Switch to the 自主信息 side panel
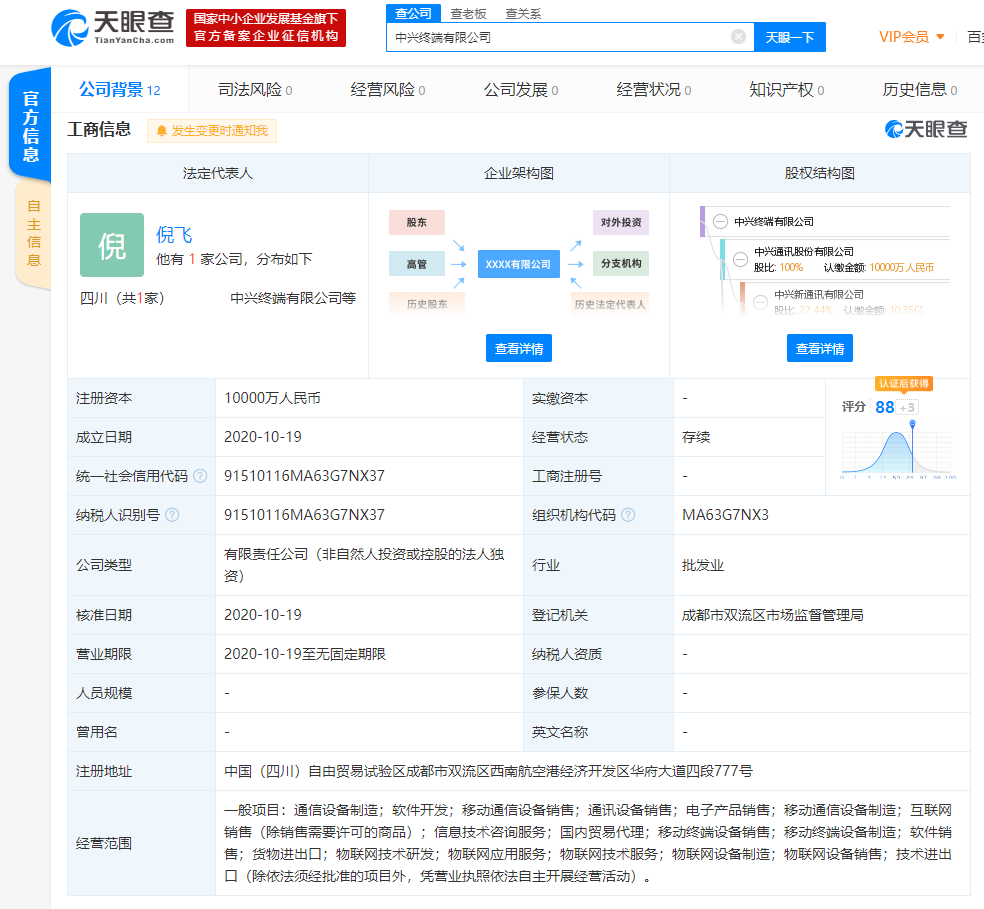 click(34, 230)
